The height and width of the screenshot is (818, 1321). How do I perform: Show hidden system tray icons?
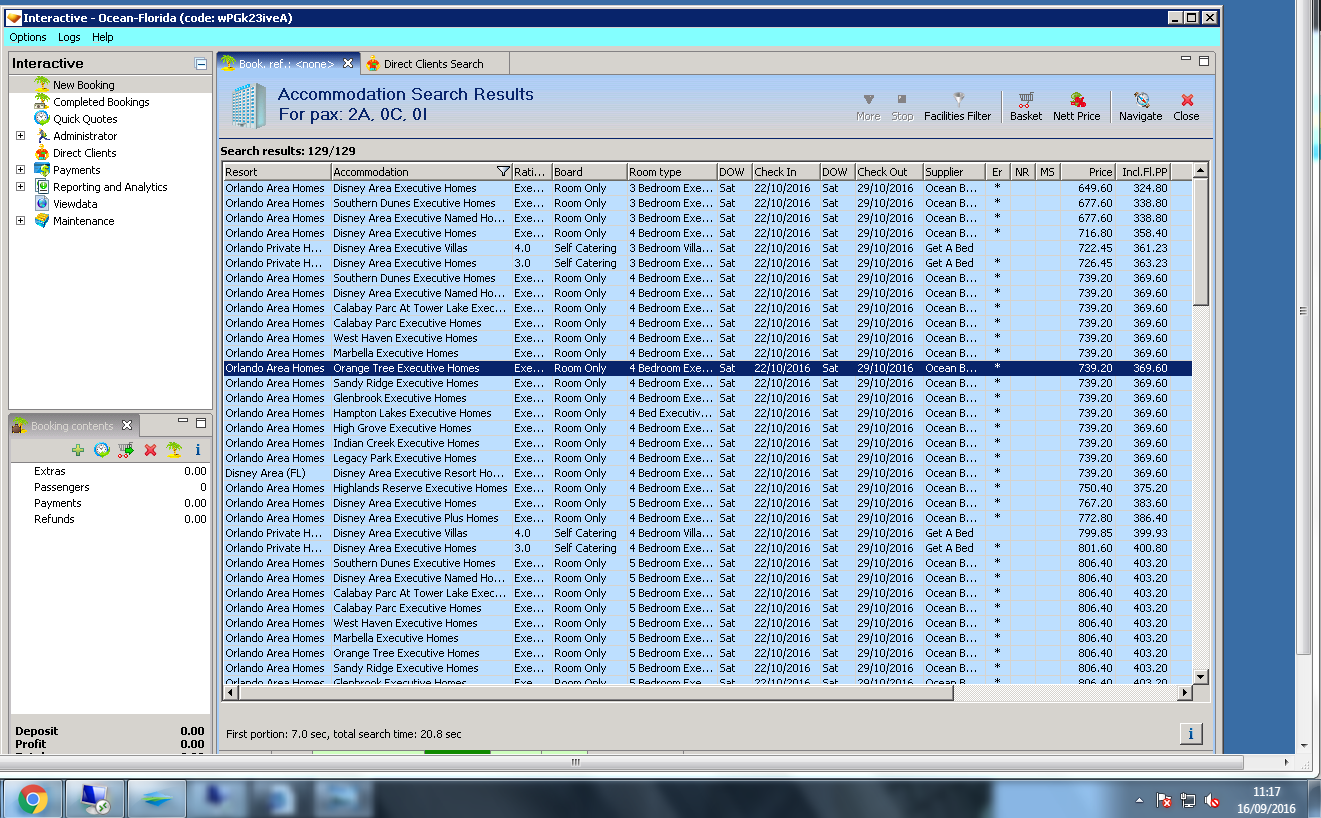(x=1140, y=801)
